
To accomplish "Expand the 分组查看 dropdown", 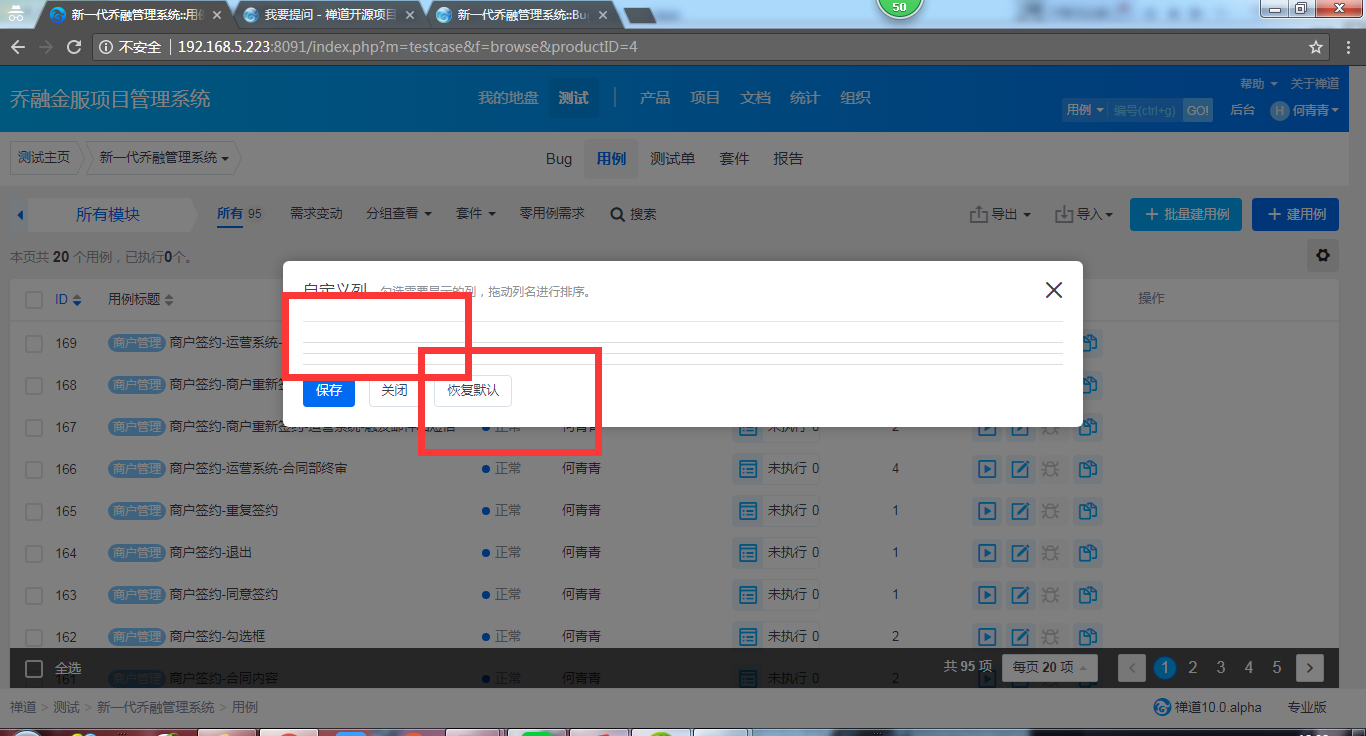I will point(399,214).
